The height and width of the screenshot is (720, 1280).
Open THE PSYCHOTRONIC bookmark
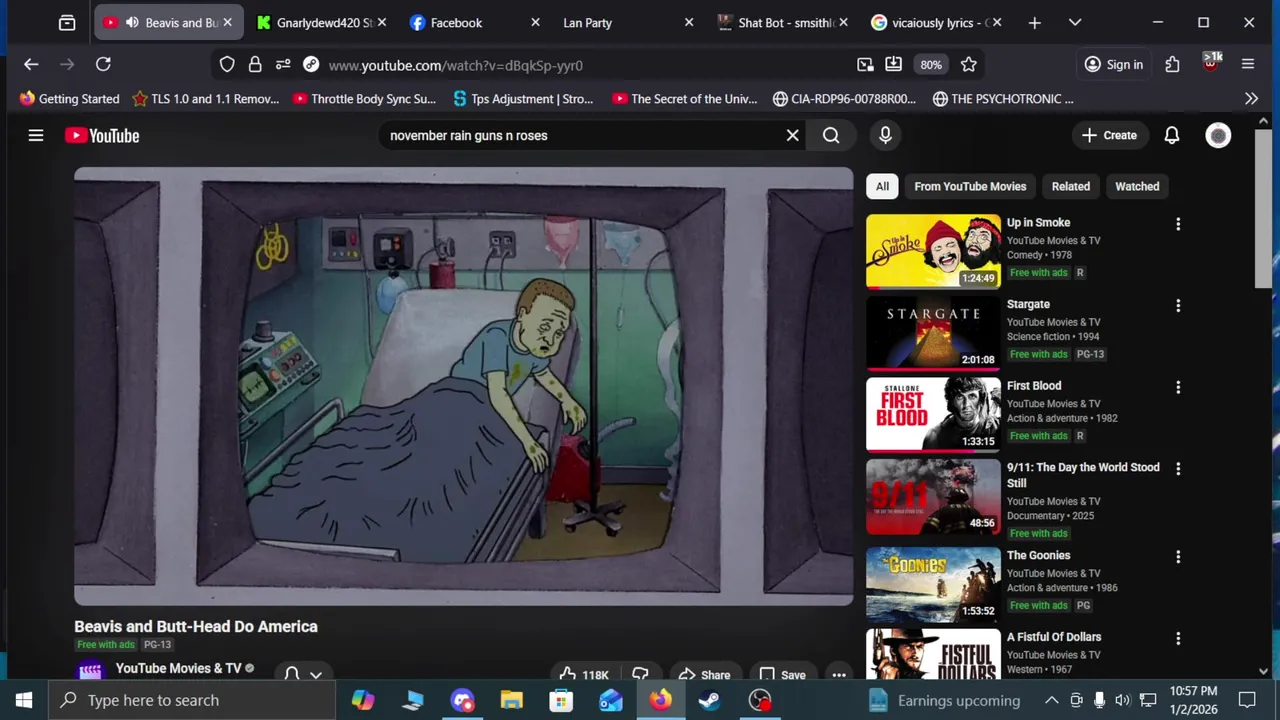(1003, 98)
